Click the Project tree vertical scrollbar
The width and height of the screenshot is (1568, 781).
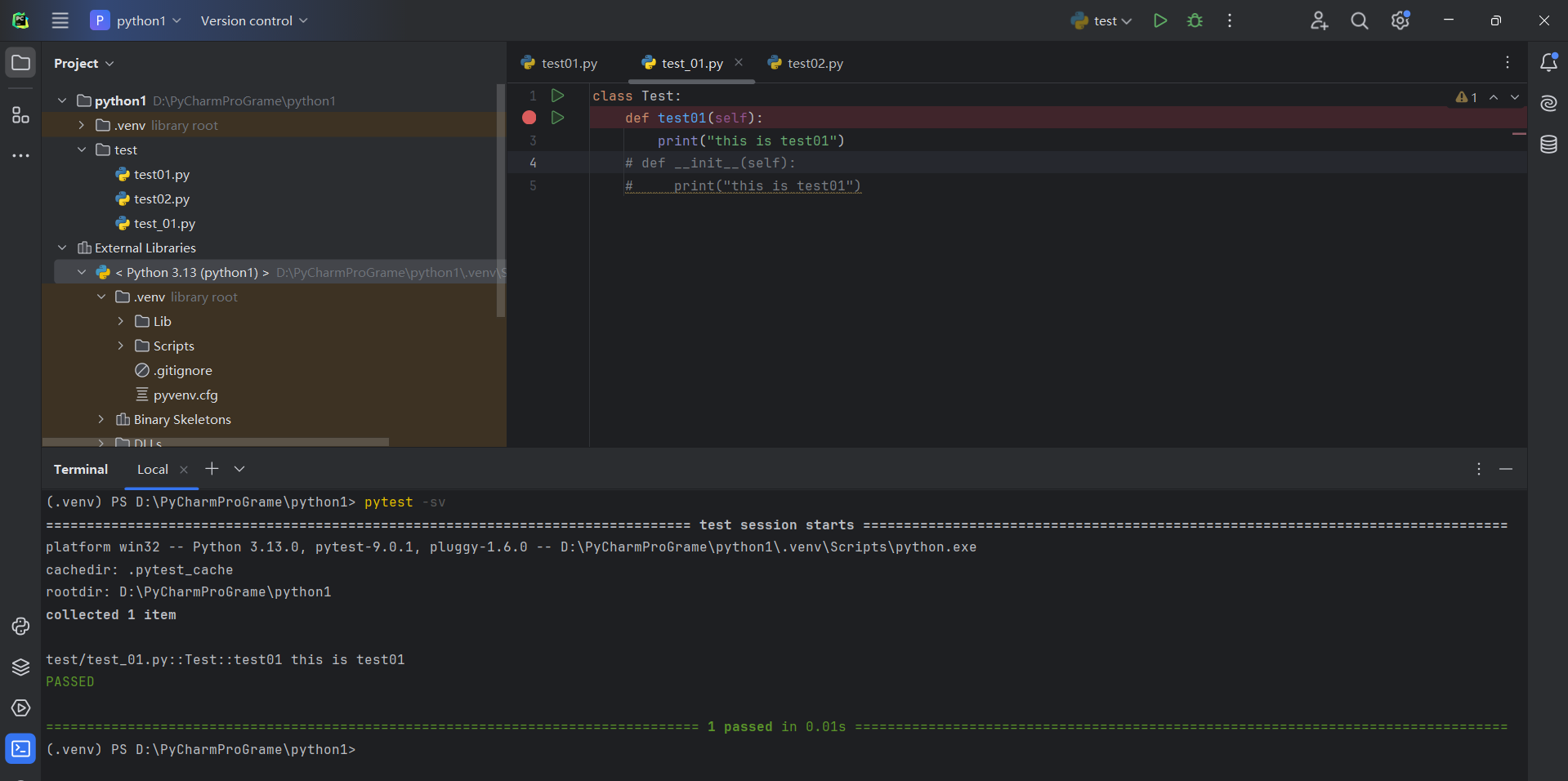click(x=501, y=200)
